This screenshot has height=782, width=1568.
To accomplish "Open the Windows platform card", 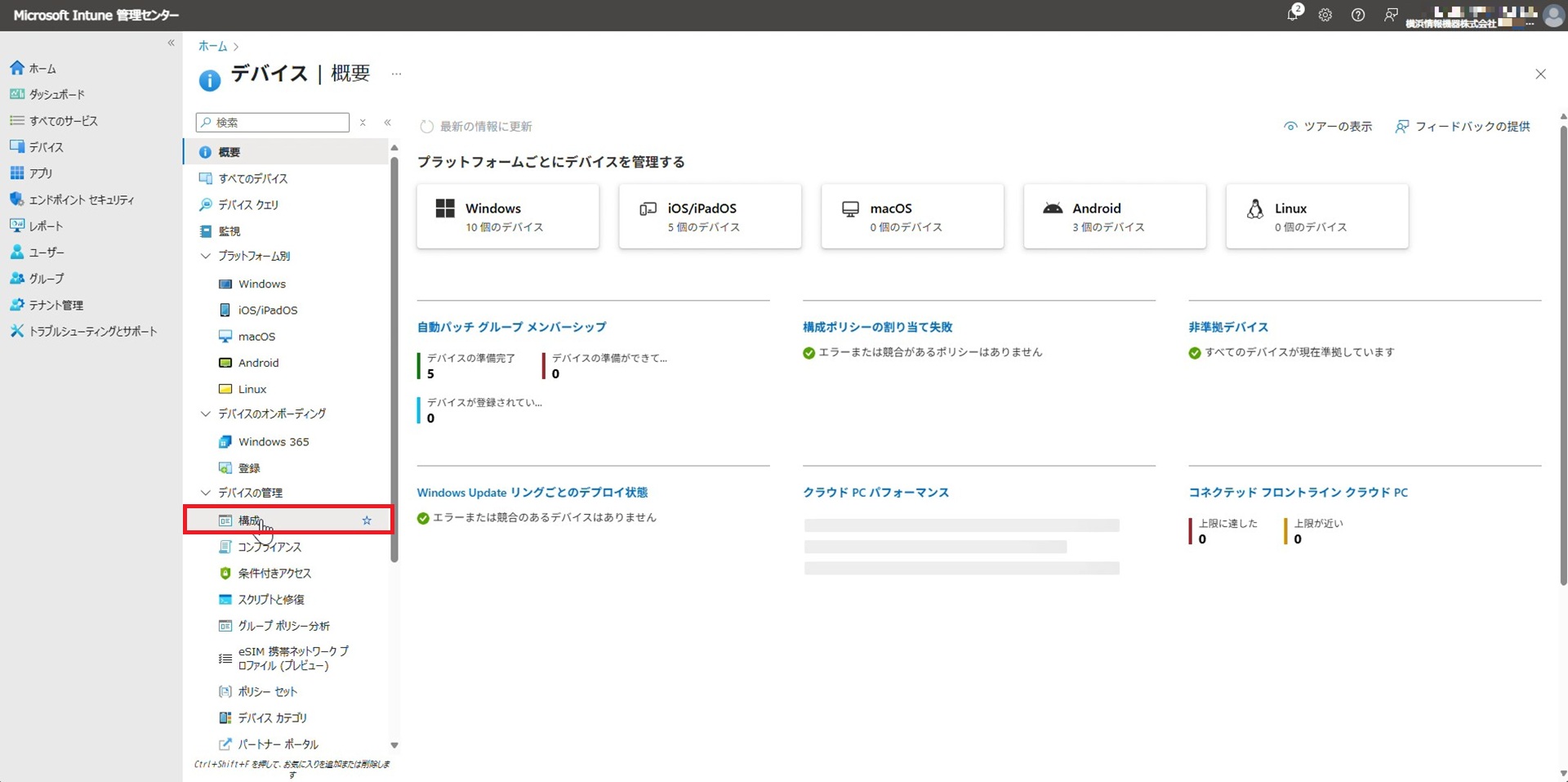I will tap(507, 217).
